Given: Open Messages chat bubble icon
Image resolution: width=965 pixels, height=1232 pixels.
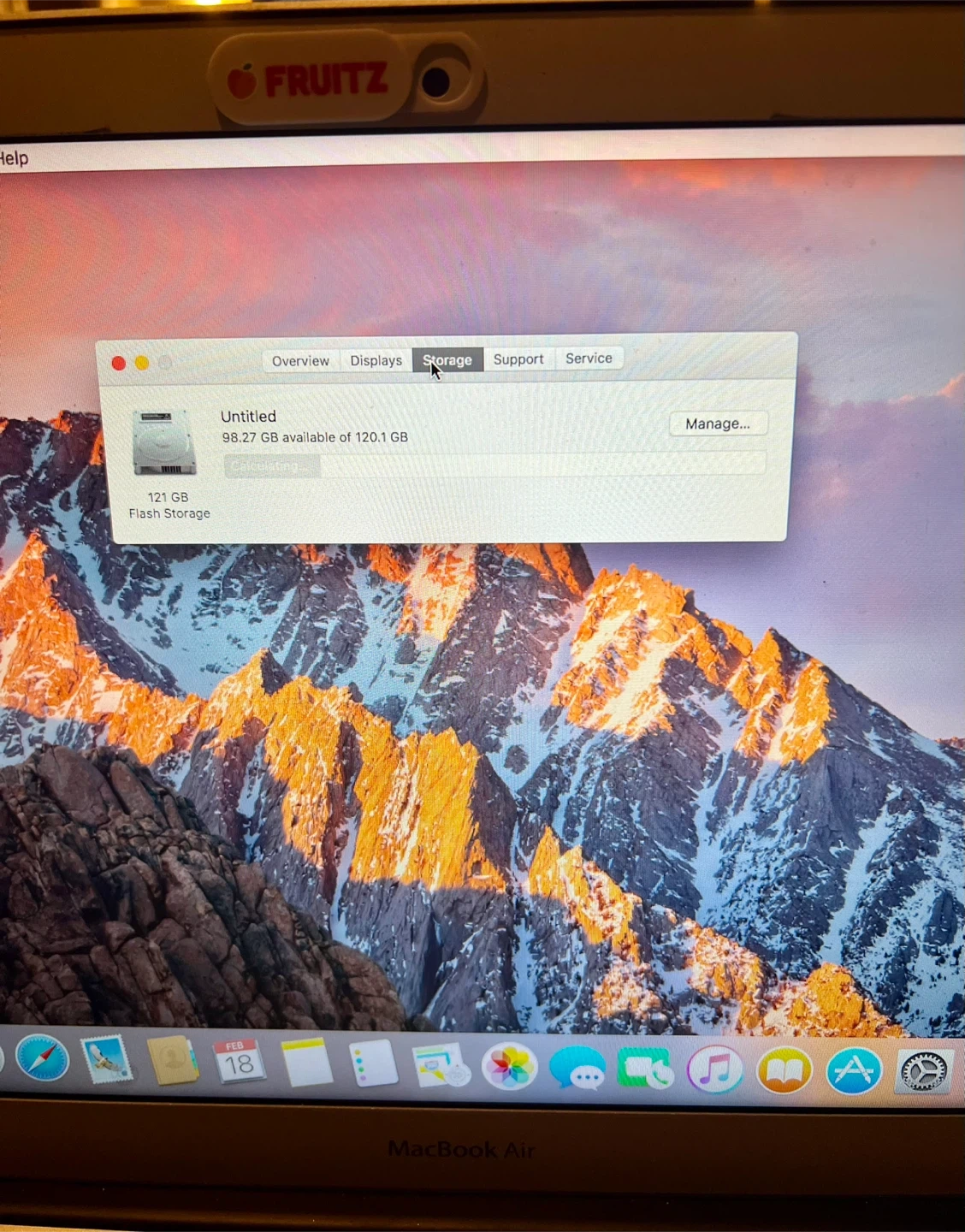Looking at the screenshot, I should click(x=577, y=1069).
